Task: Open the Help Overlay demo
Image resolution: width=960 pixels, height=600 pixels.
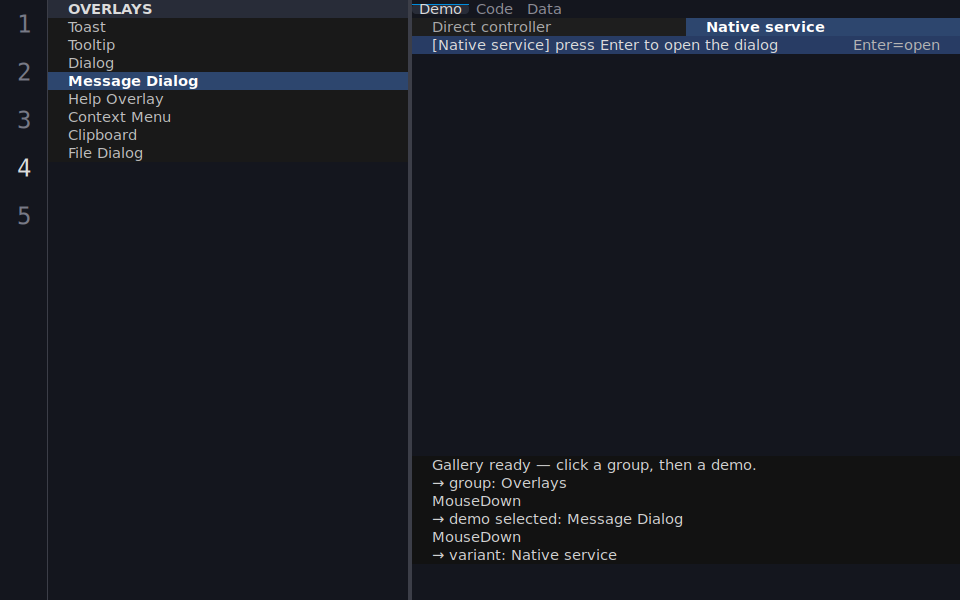Action: click(x=228, y=99)
